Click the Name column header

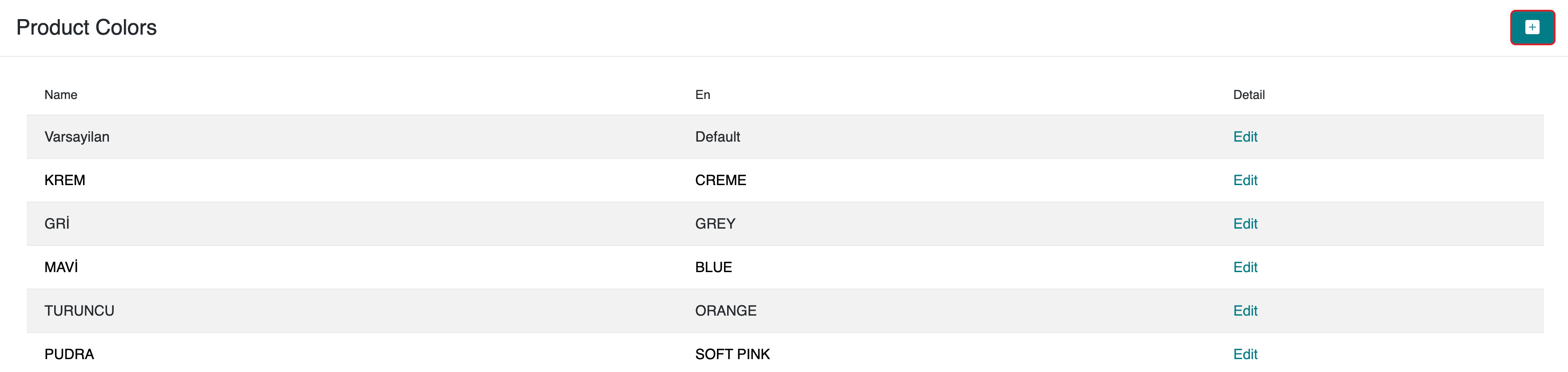pyautogui.click(x=61, y=95)
